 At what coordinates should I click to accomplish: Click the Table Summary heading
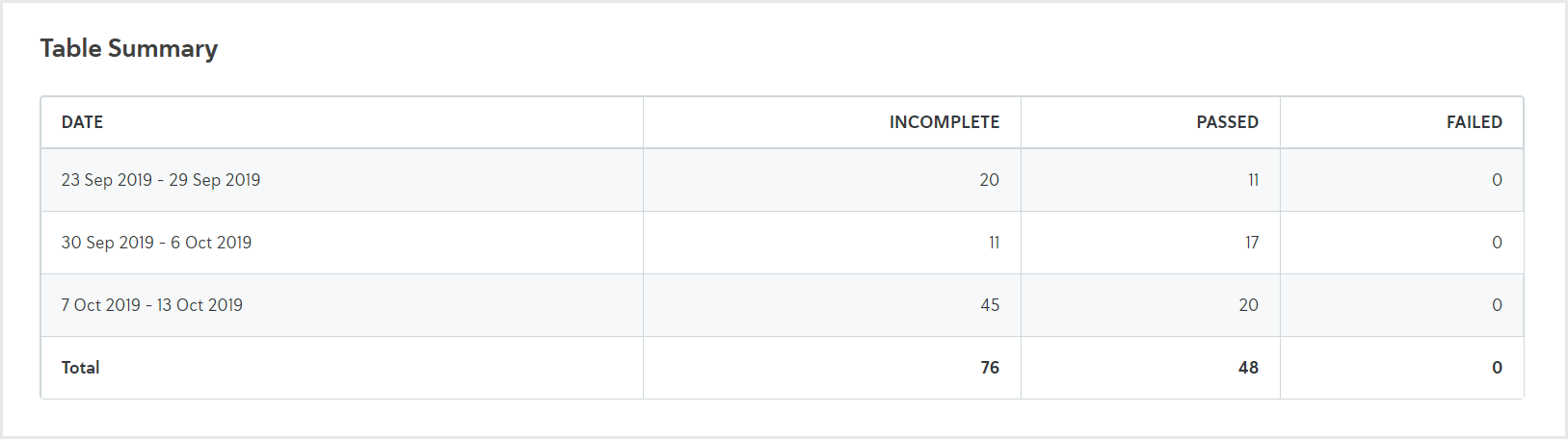point(129,48)
